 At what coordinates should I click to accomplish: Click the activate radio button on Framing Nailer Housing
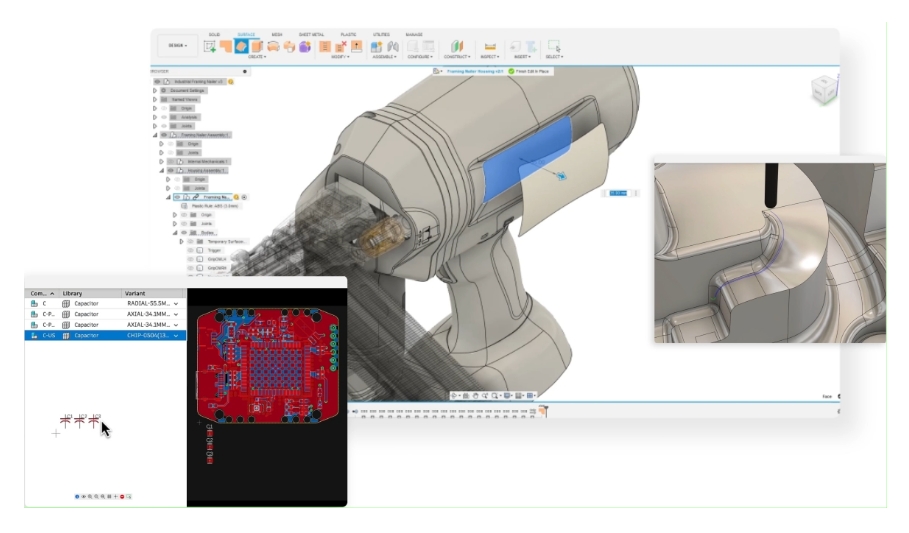[244, 197]
